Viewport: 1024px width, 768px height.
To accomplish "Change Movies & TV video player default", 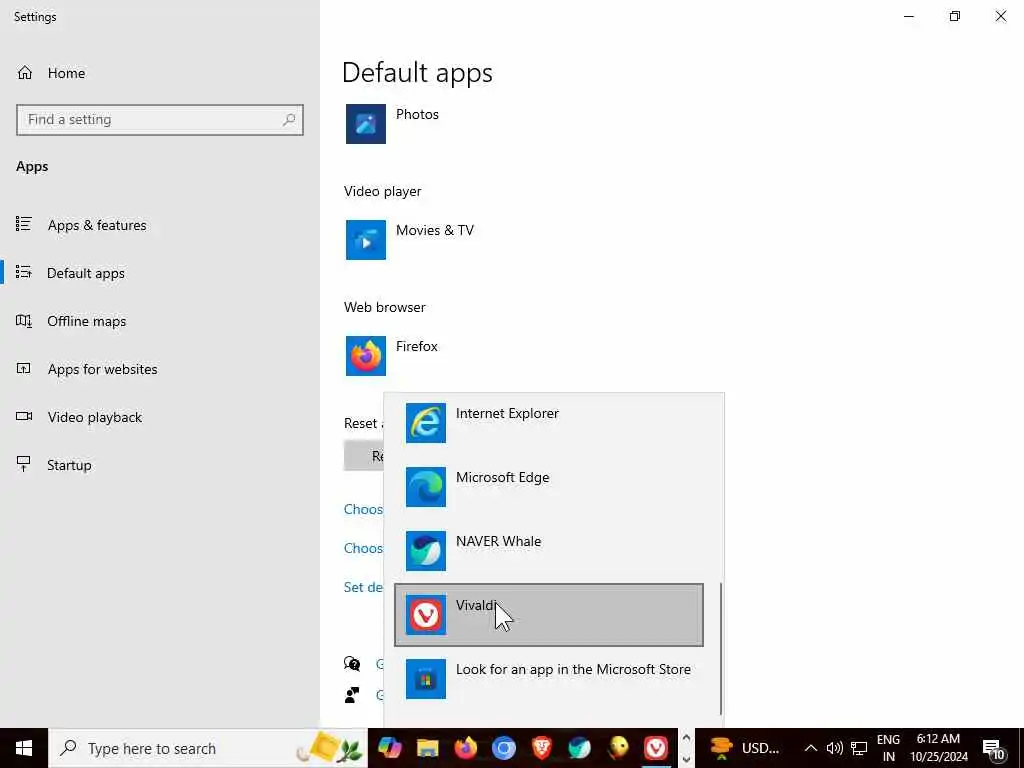I will 435,231.
